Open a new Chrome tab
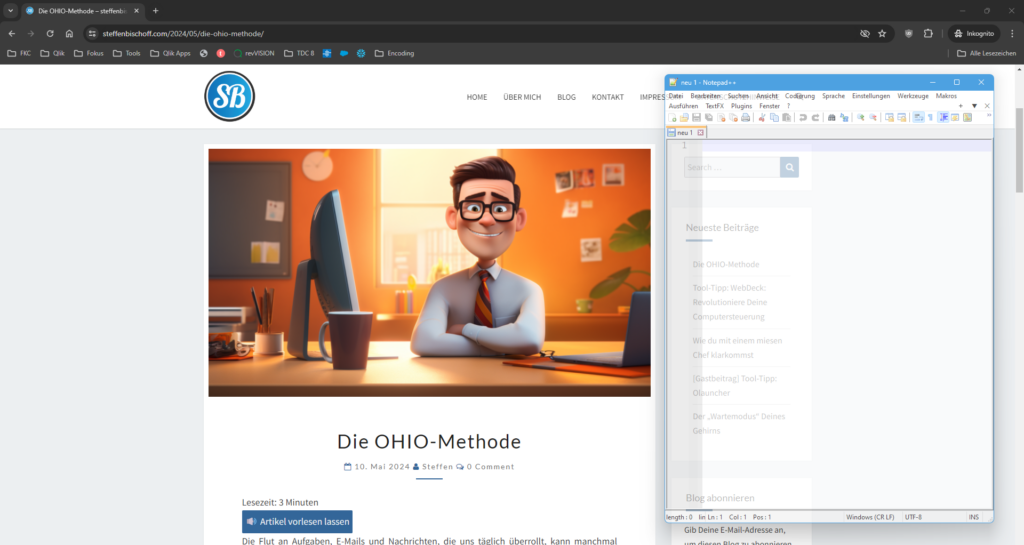The height and width of the screenshot is (545, 1024). (x=155, y=10)
